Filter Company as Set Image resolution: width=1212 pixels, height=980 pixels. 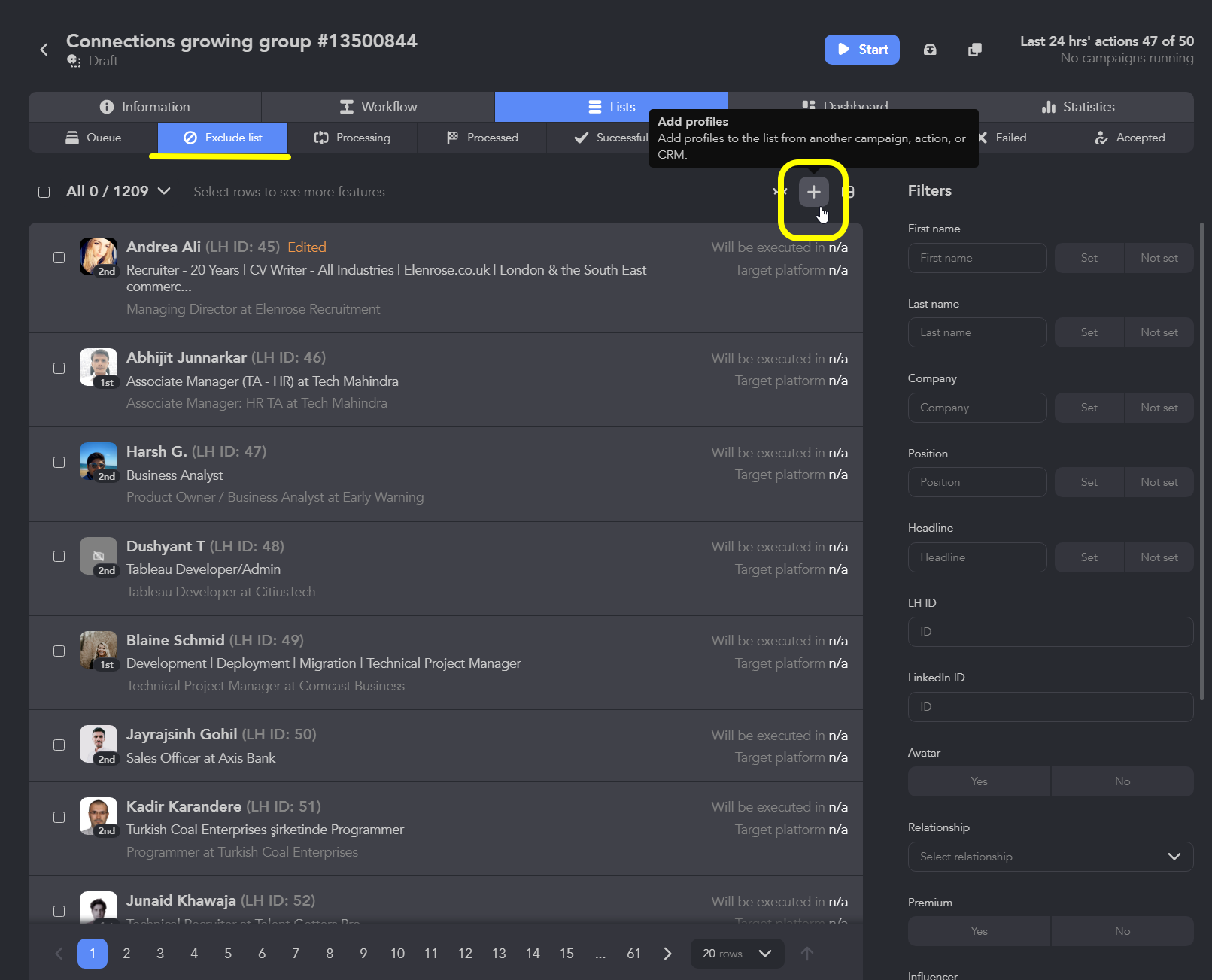pos(1089,408)
